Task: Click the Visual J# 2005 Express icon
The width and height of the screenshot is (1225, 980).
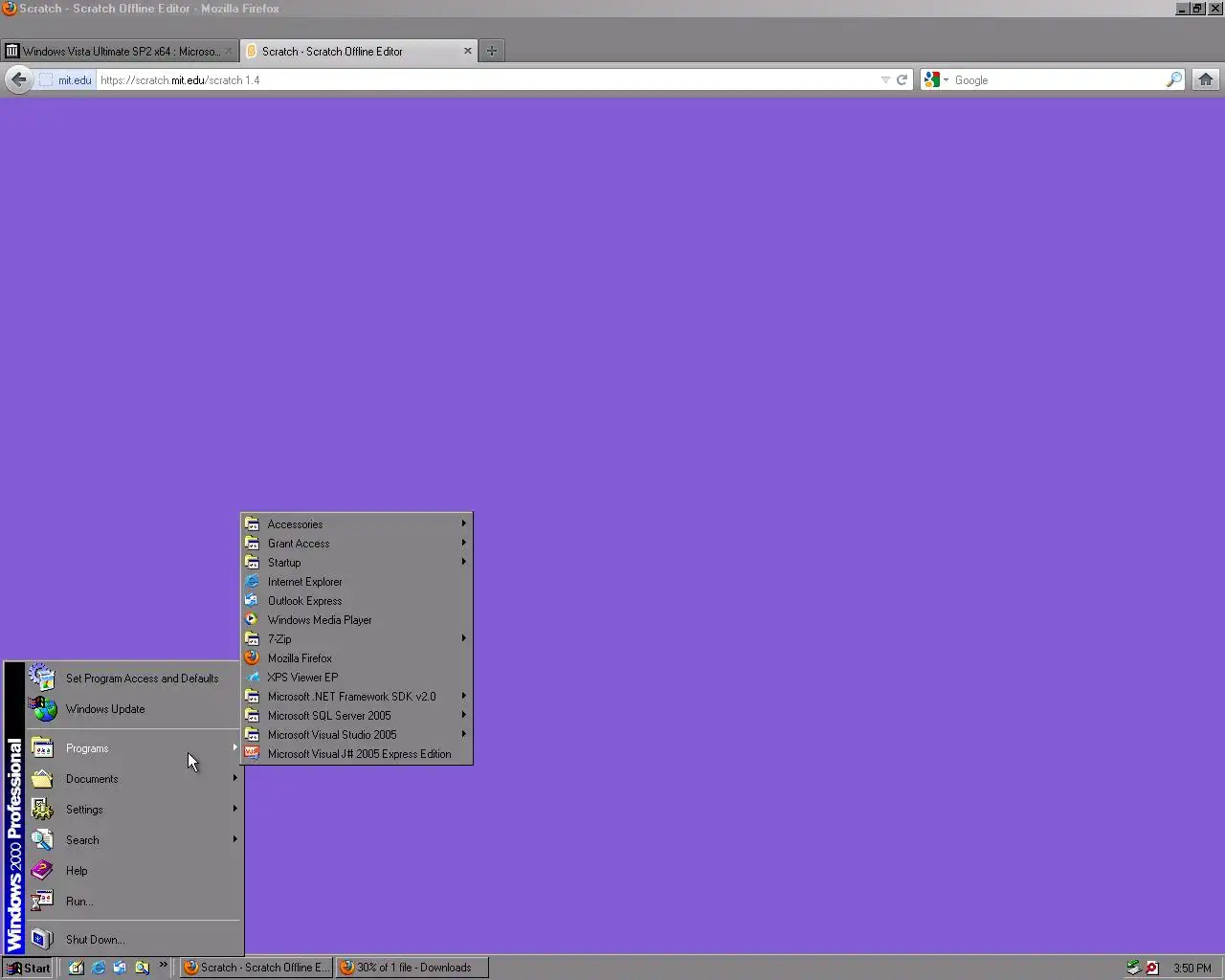Action: (252, 754)
